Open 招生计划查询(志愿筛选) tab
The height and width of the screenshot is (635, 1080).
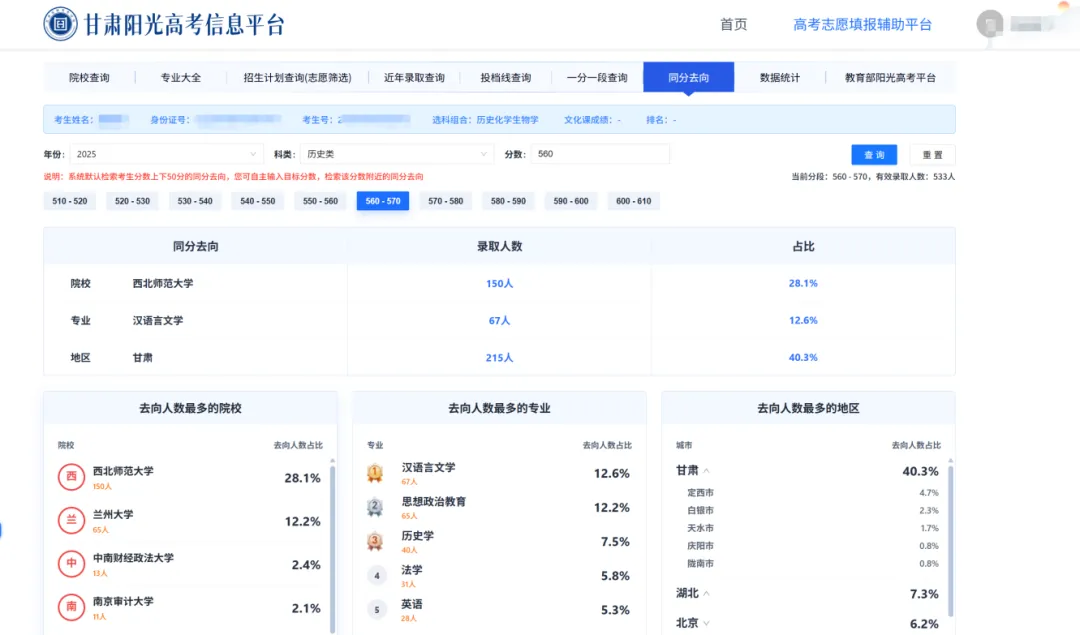[298, 77]
